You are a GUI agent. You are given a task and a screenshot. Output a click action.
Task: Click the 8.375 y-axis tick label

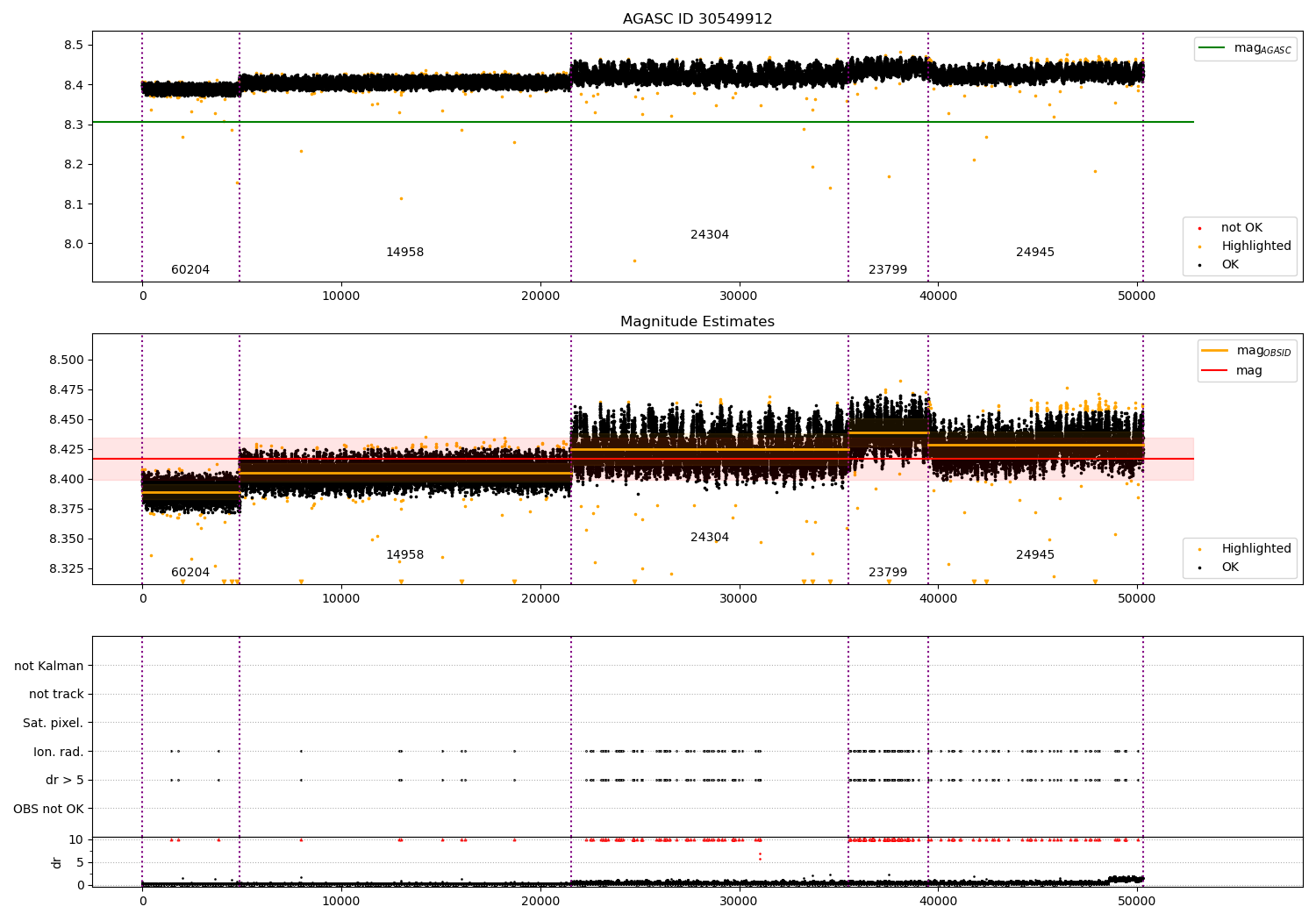(x=67, y=509)
